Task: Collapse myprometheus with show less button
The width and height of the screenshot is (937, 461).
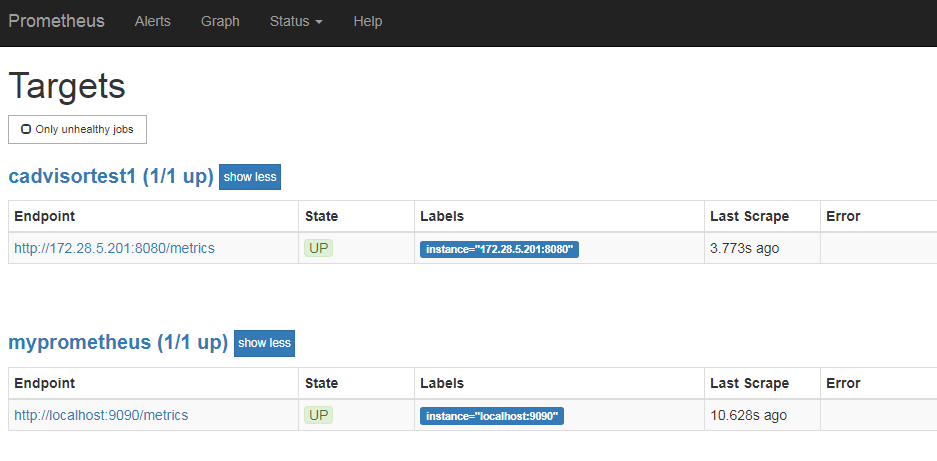Action: [x=264, y=343]
